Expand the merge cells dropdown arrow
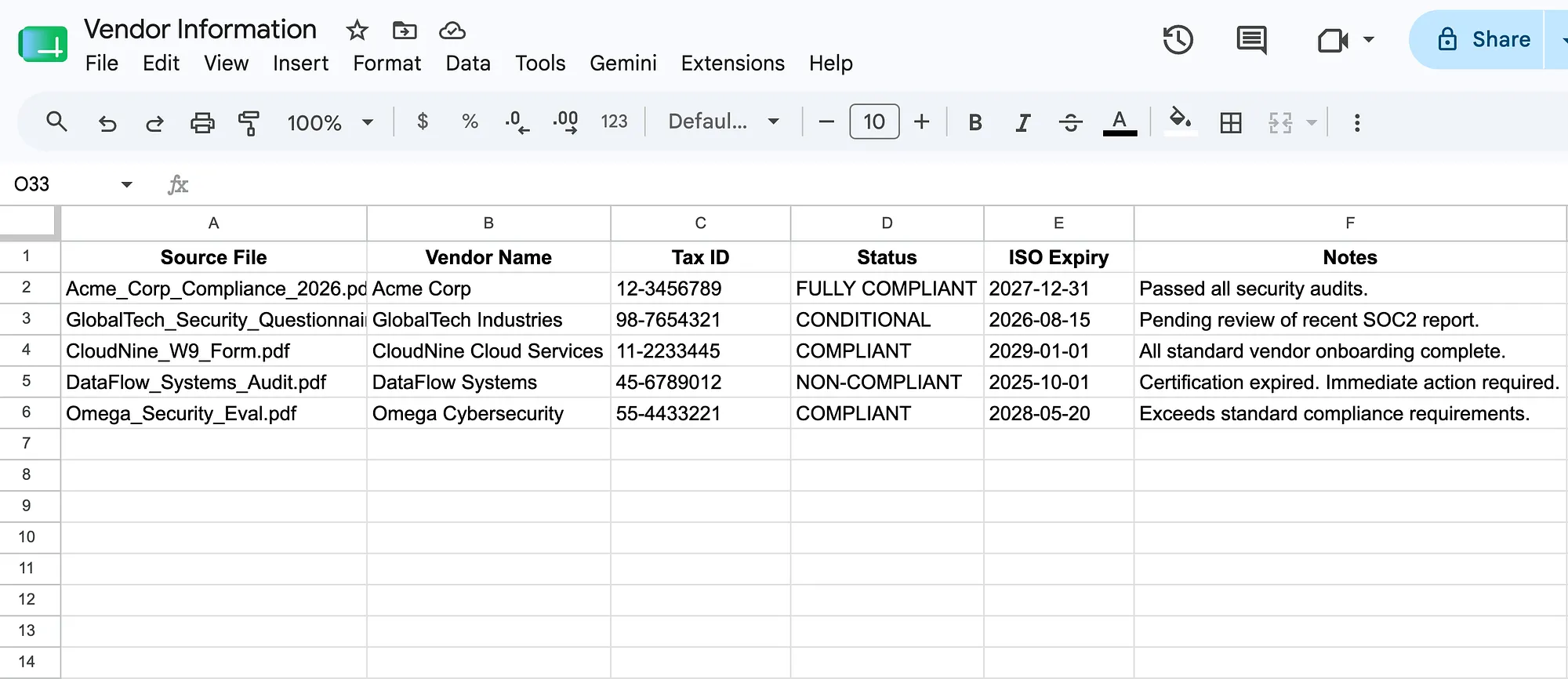 (x=1312, y=122)
